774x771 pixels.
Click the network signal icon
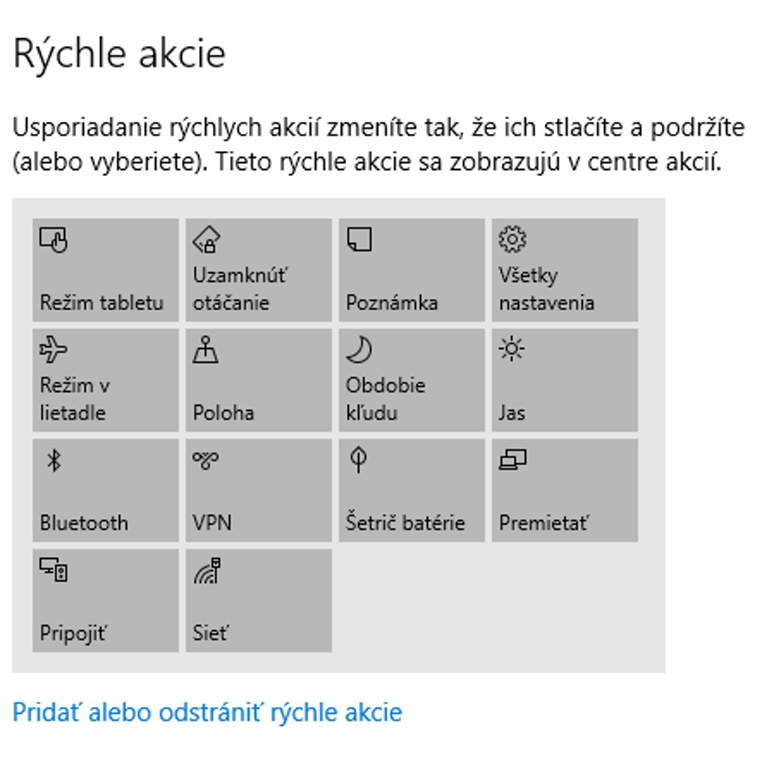coord(207,570)
